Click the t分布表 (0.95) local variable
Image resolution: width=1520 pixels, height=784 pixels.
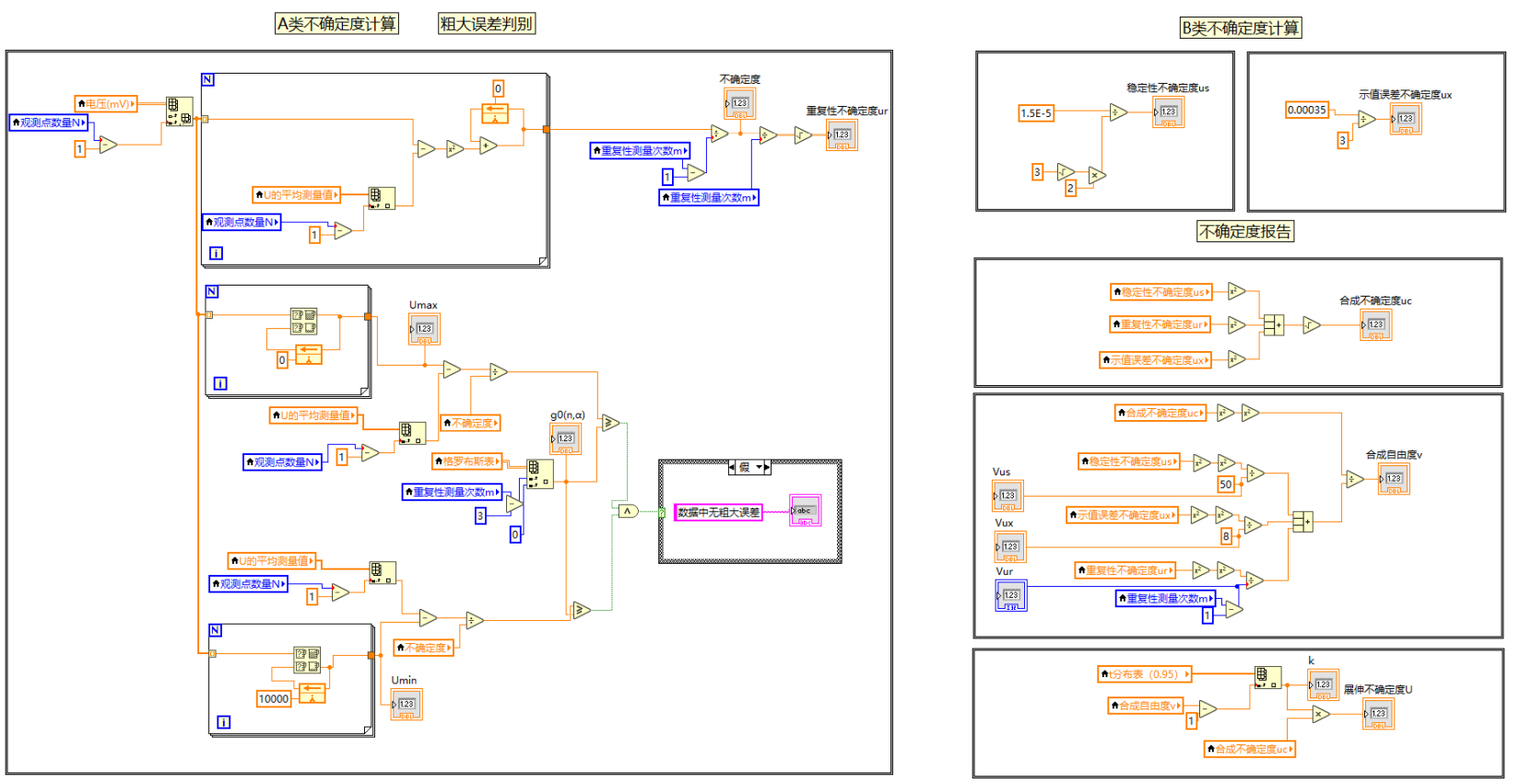pyautogui.click(x=1144, y=674)
